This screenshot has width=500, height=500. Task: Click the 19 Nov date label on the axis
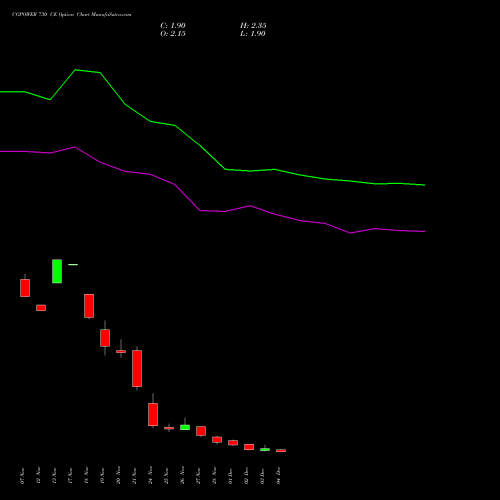click(102, 476)
